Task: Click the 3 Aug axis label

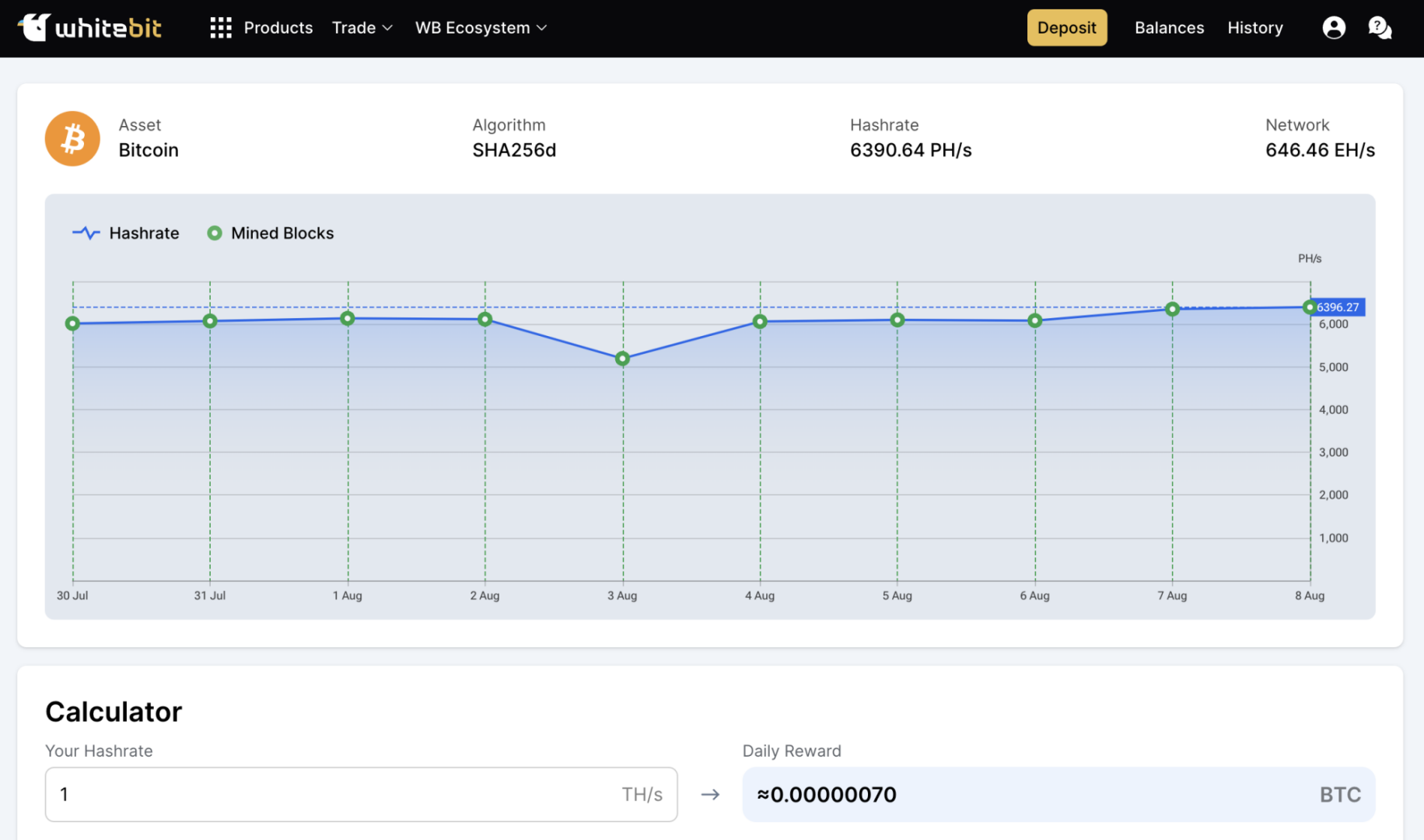Action: point(622,596)
